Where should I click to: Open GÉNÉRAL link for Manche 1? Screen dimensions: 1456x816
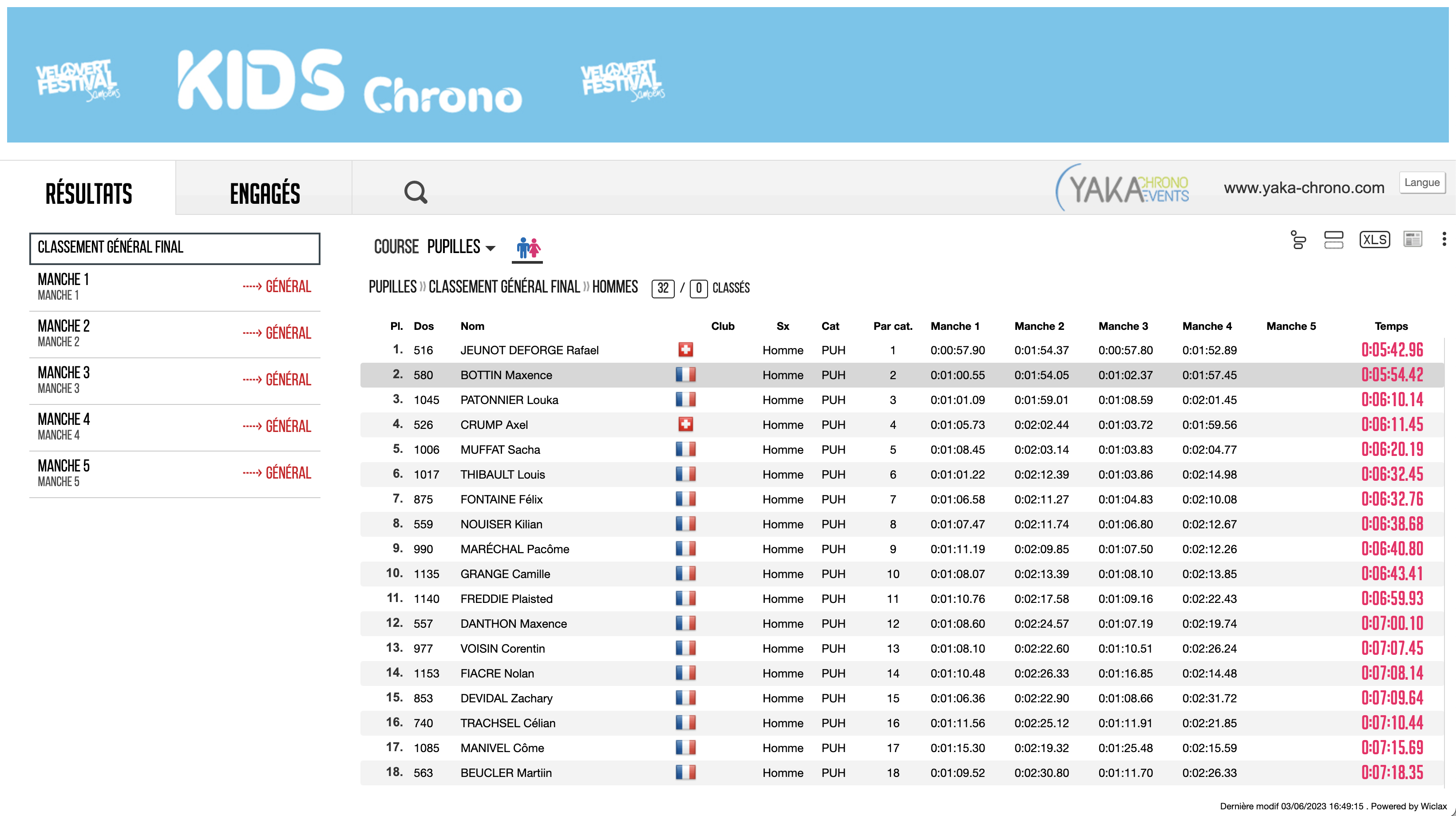(277, 286)
